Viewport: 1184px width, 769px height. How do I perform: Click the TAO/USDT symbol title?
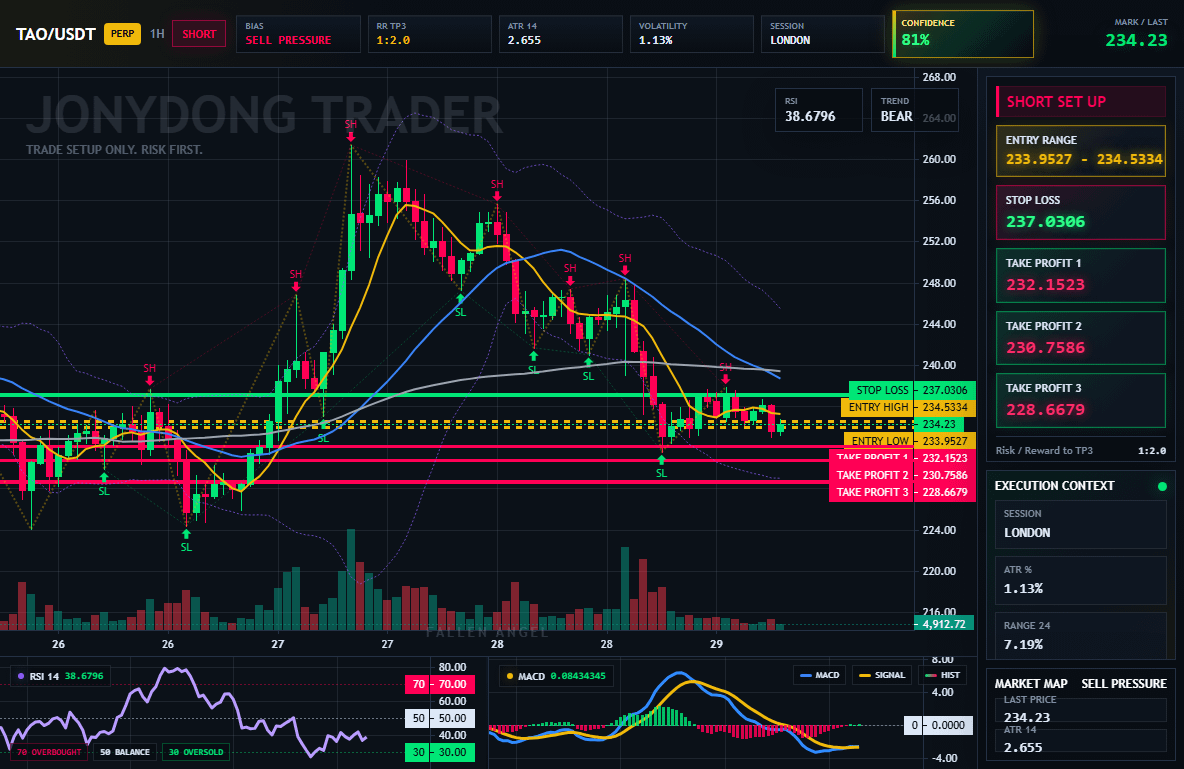click(x=56, y=34)
